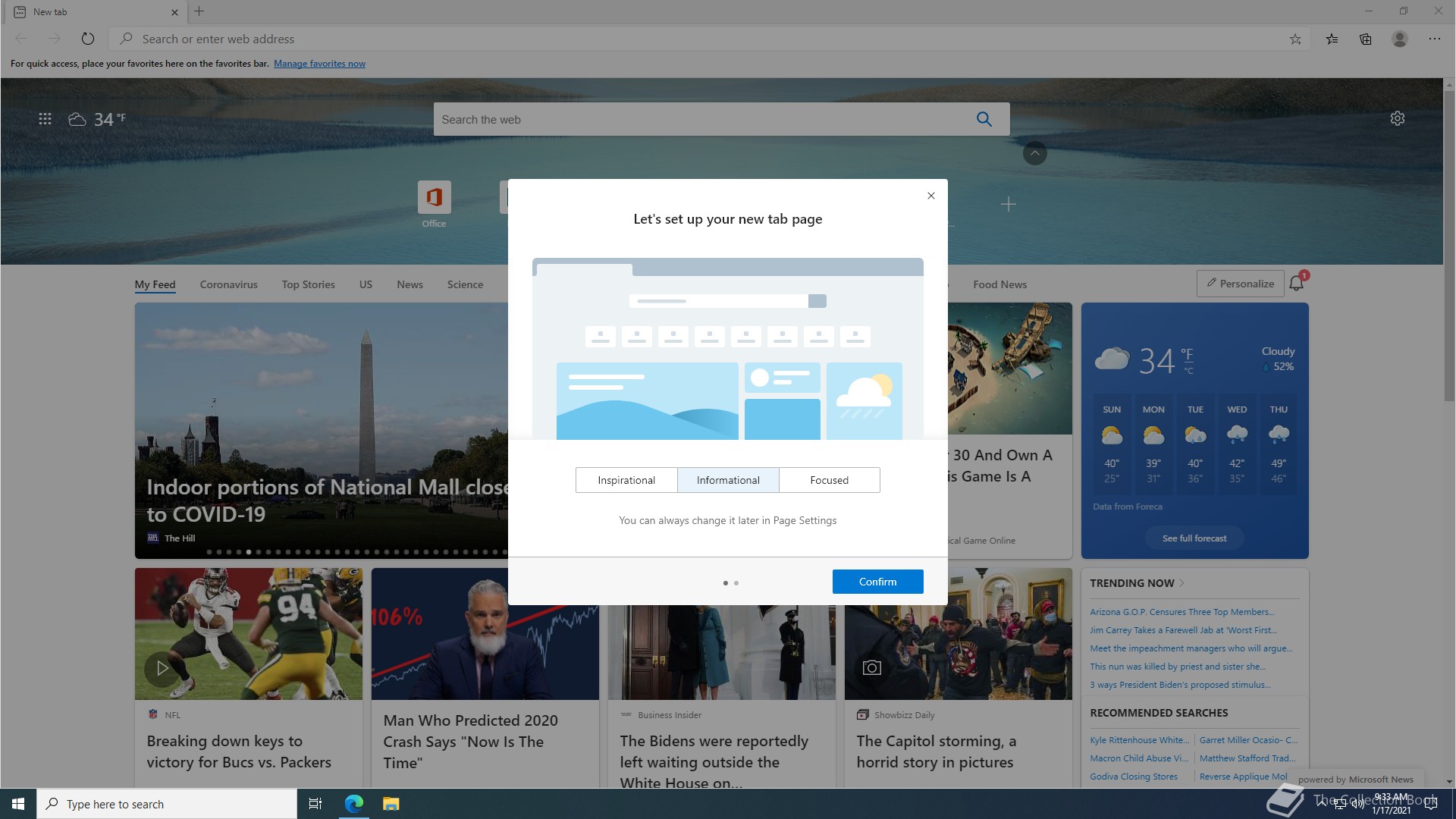Collapse quick links with up chevron
This screenshot has width=1456, height=819.
[x=1035, y=153]
